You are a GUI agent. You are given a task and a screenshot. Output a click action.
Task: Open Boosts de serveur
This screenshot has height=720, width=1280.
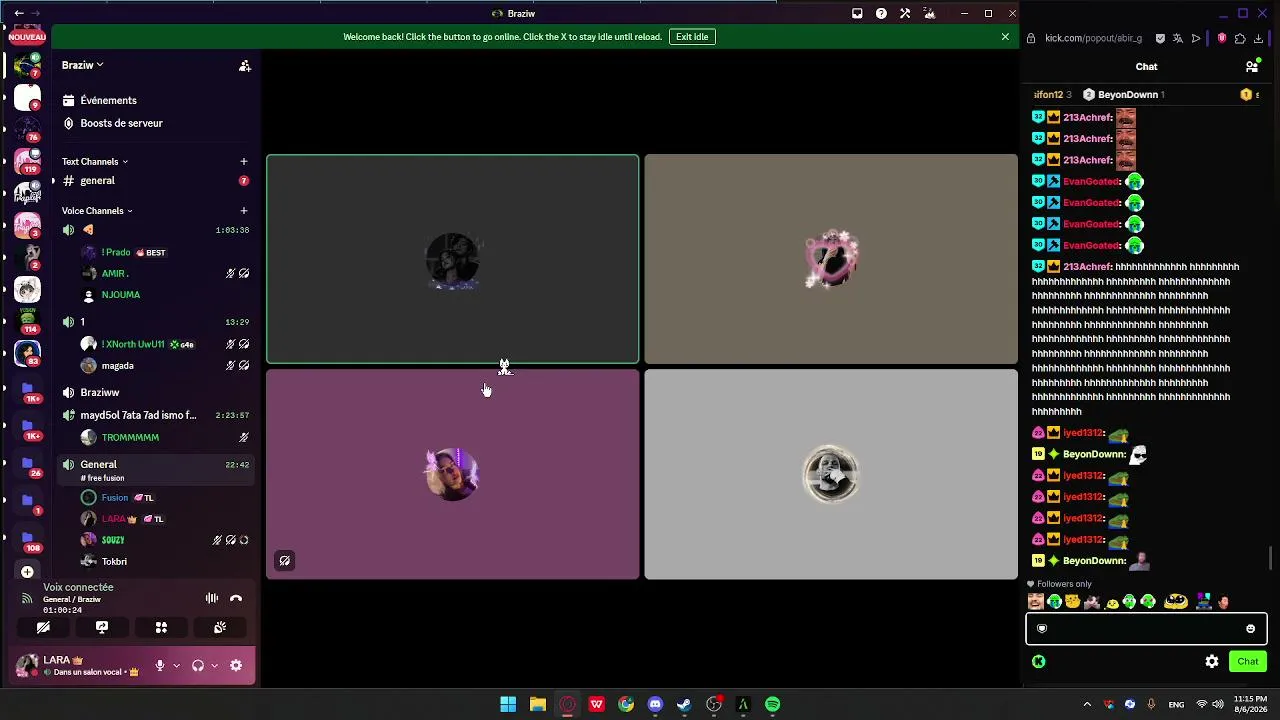pos(121,123)
